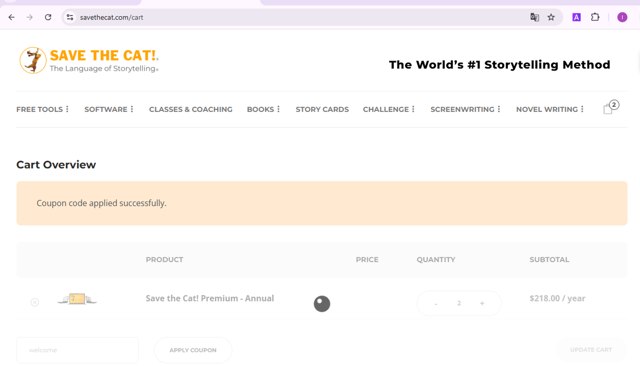Remove Save the Cat! Premium from cart
The width and height of the screenshot is (640, 366).
(x=35, y=302)
